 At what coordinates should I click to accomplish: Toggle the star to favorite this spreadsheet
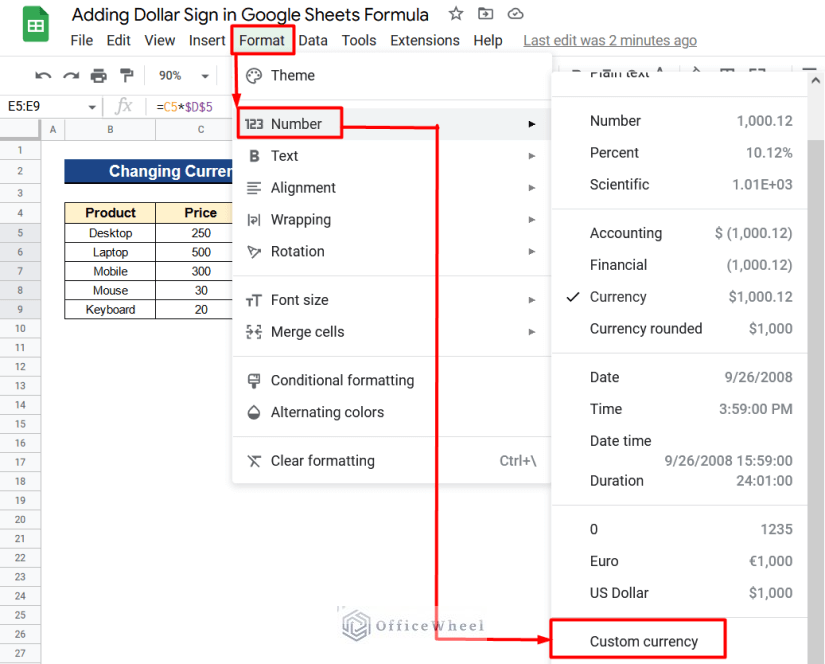(x=455, y=14)
